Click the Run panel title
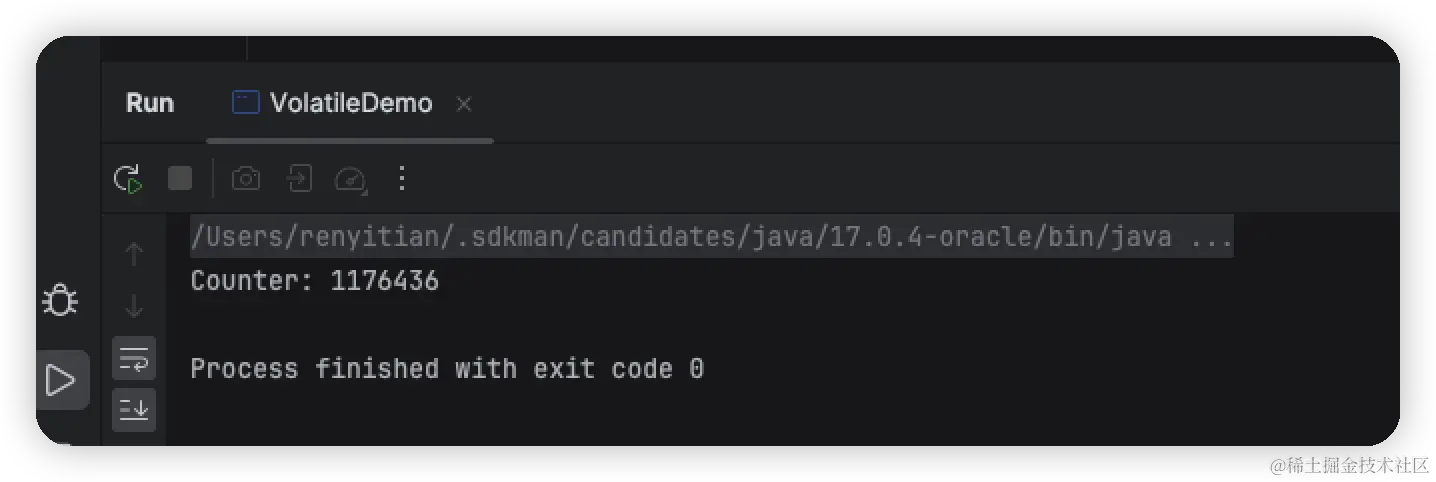 pos(150,103)
